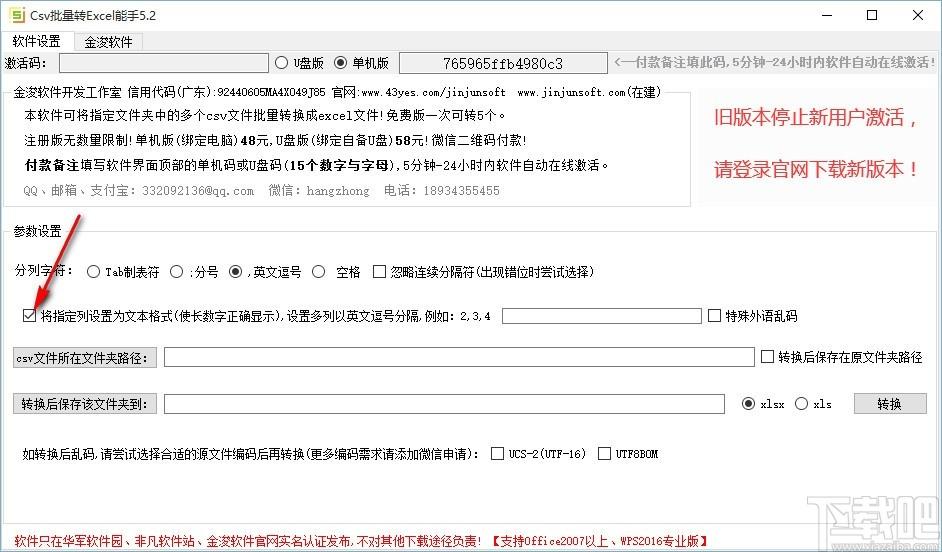Click the csv文件所在文件夹路径 button

(x=85, y=358)
